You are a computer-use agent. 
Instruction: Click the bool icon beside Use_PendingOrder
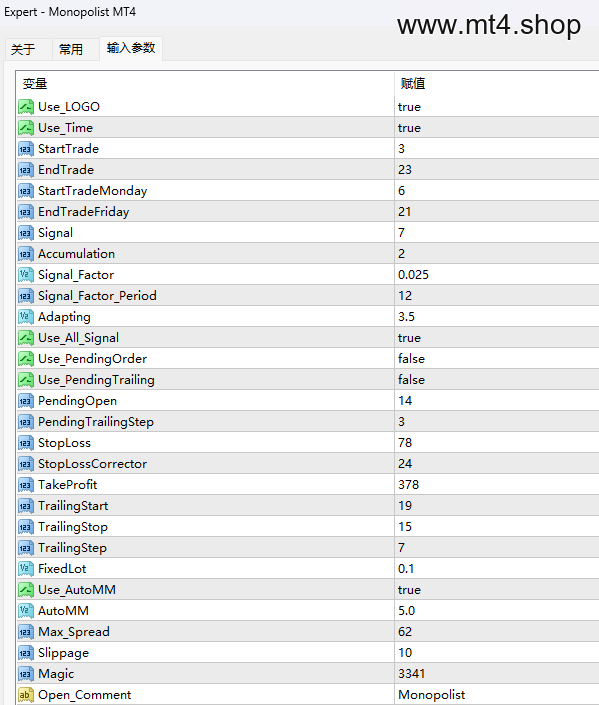pyautogui.click(x=26, y=358)
